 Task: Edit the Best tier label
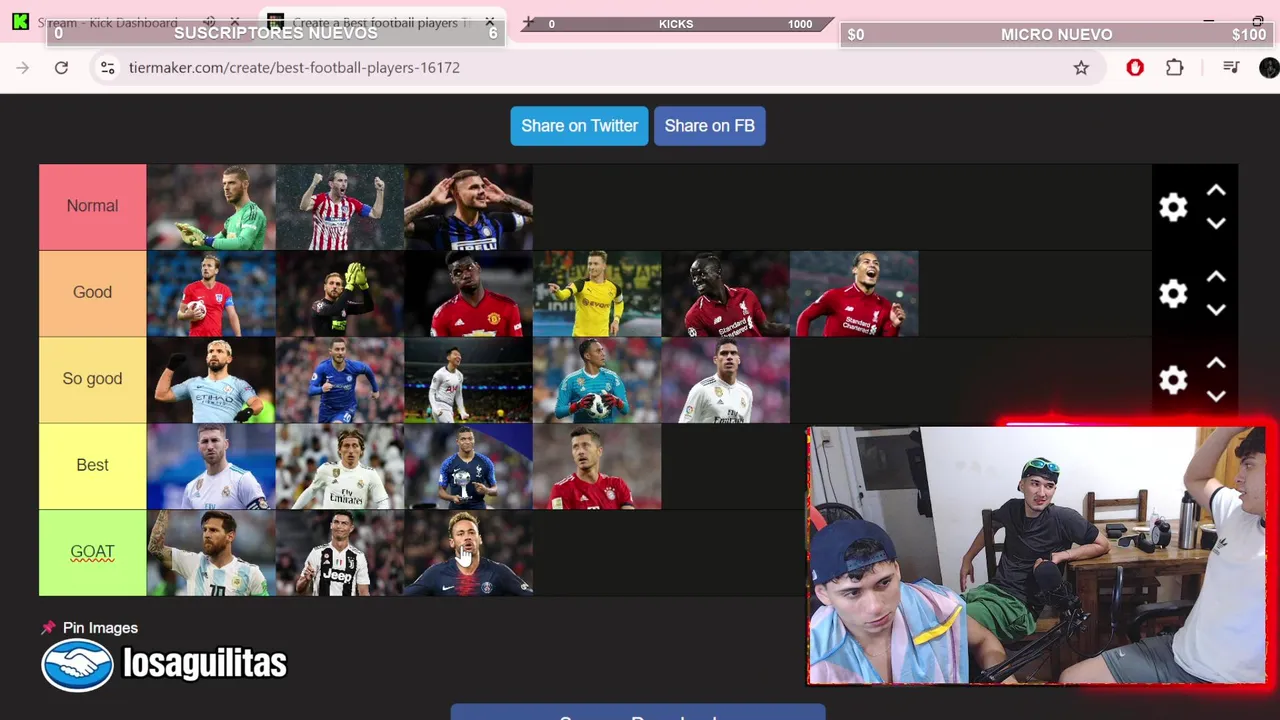coord(92,465)
